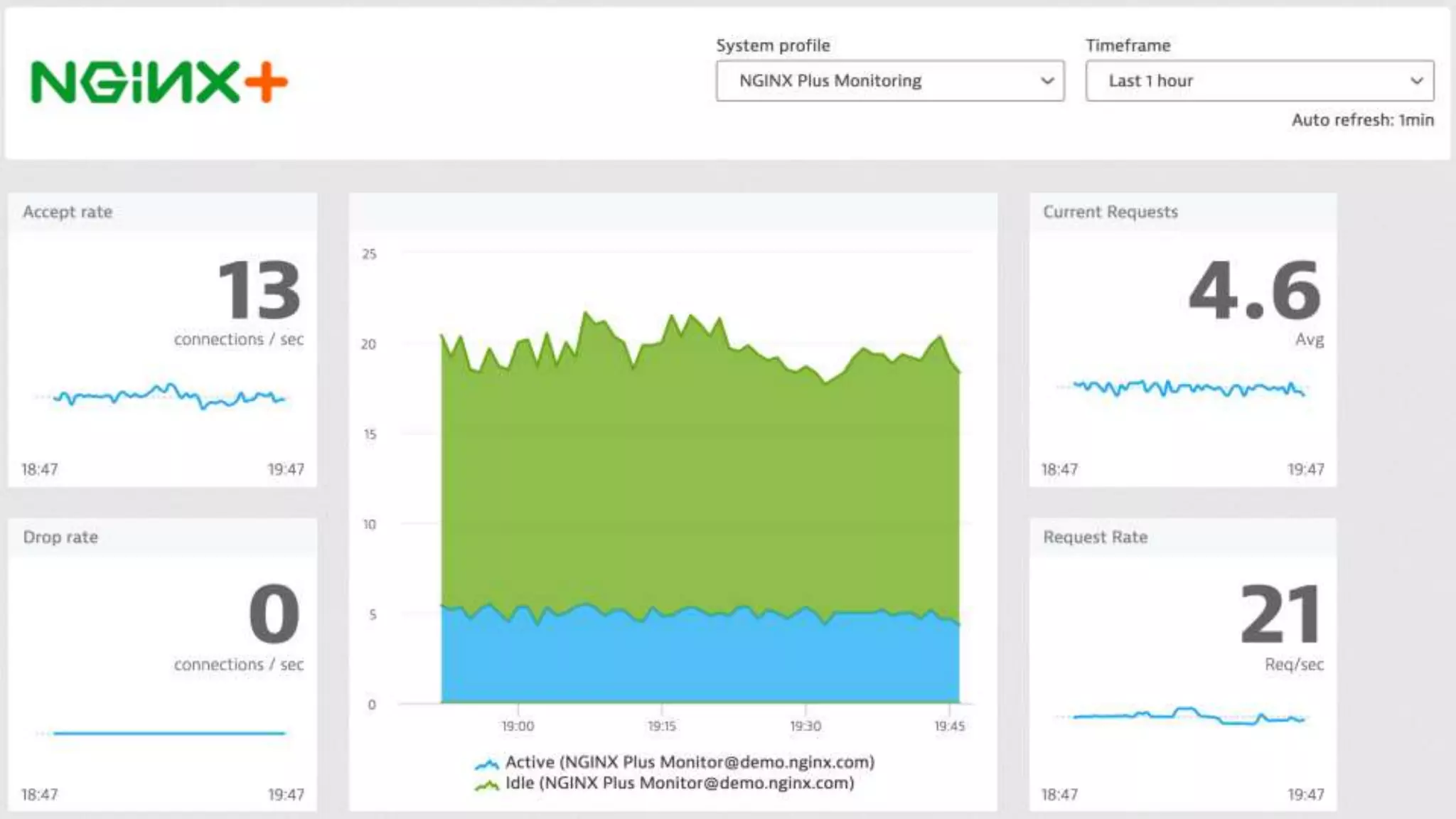
Task: Click the Drop rate sparkline
Action: [x=169, y=732]
